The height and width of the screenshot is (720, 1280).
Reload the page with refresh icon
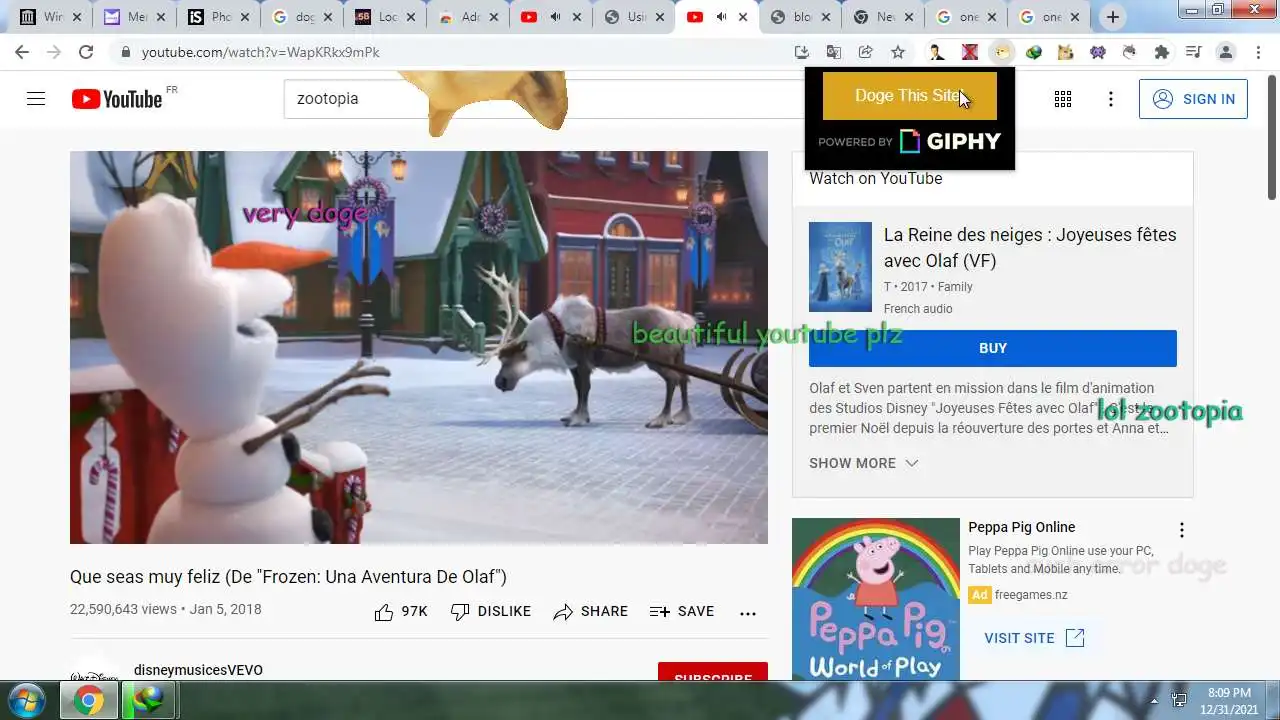click(x=86, y=52)
